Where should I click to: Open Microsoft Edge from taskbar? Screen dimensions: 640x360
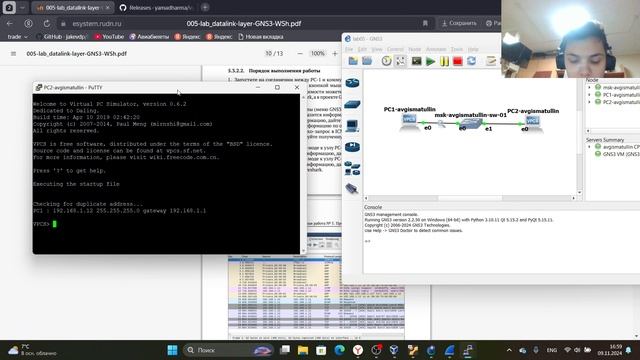pos(340,350)
